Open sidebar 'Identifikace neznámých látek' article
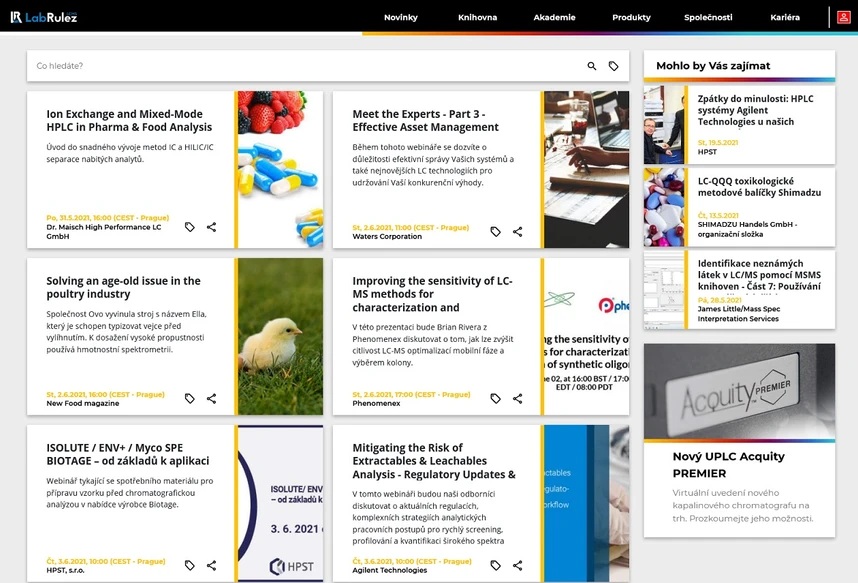 click(759, 275)
